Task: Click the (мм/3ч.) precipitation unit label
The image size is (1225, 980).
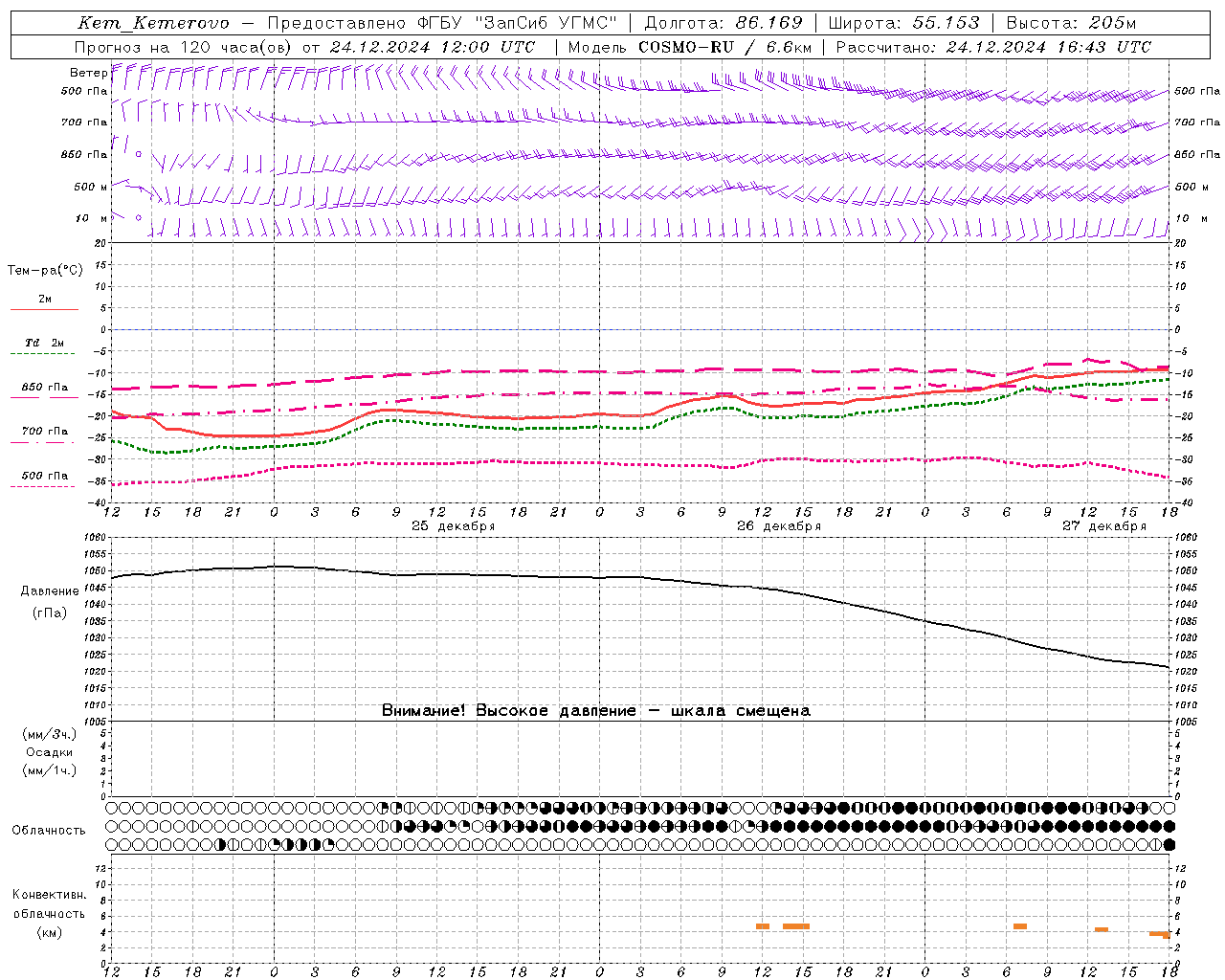Action: (50, 735)
